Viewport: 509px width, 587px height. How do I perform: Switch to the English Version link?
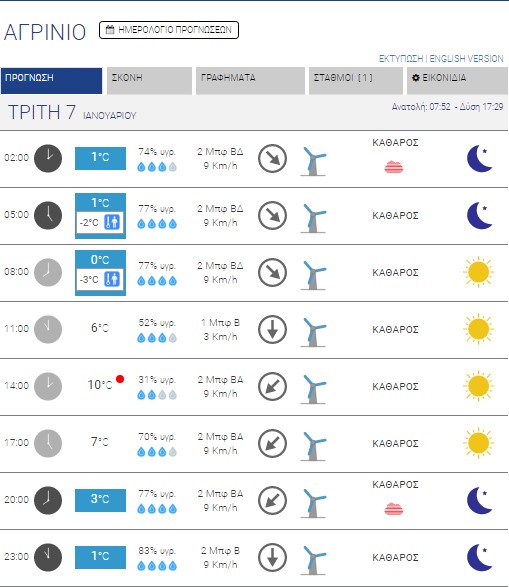pos(466,59)
